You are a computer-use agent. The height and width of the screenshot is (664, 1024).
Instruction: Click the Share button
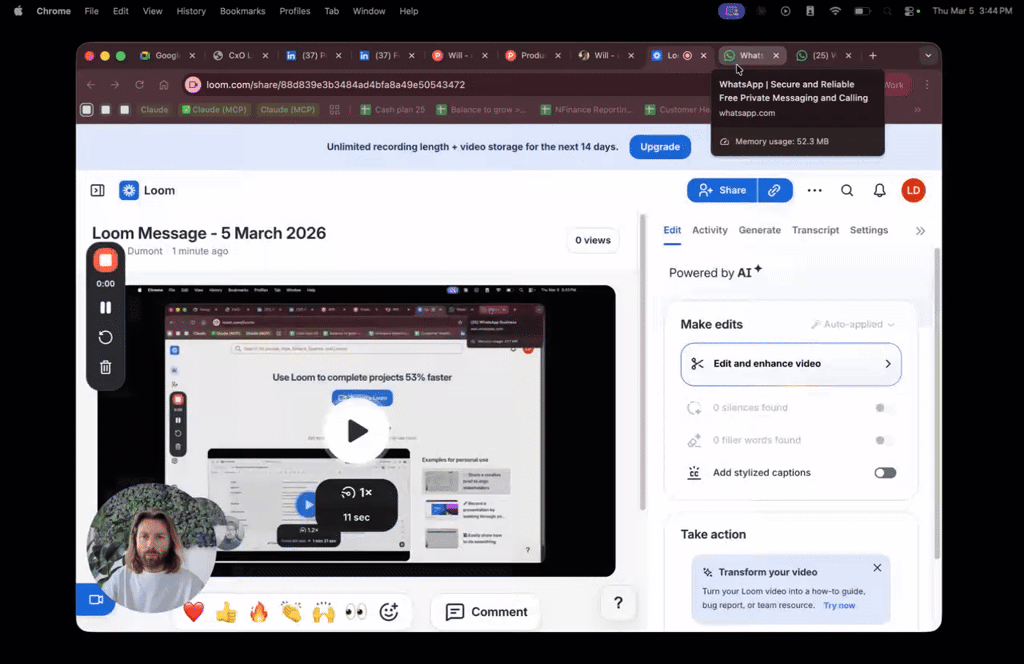click(722, 191)
